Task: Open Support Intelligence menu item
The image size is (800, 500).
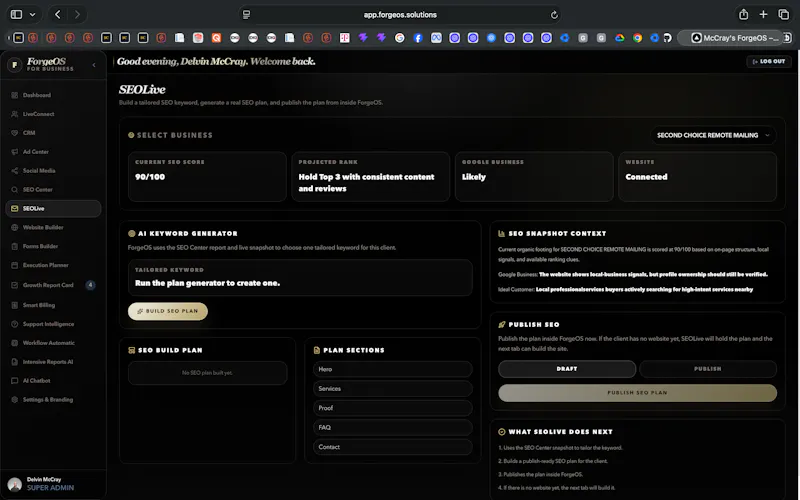Action: tap(53, 323)
